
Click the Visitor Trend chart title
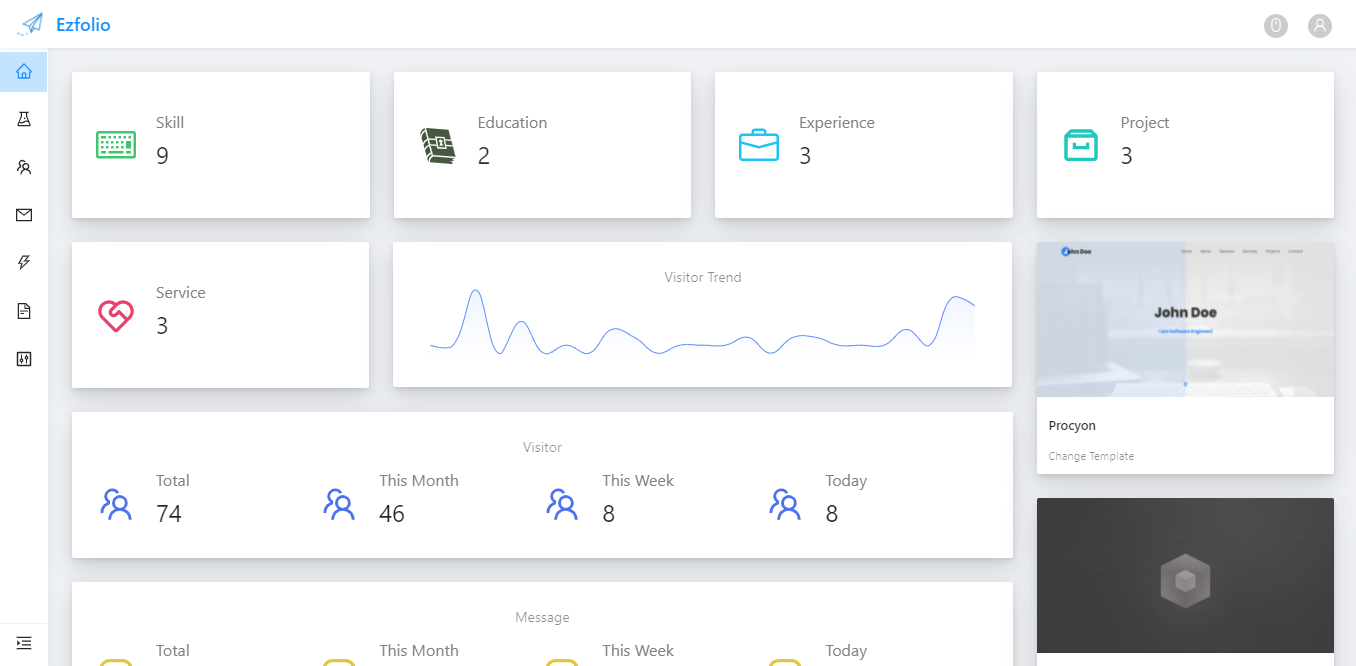(703, 277)
